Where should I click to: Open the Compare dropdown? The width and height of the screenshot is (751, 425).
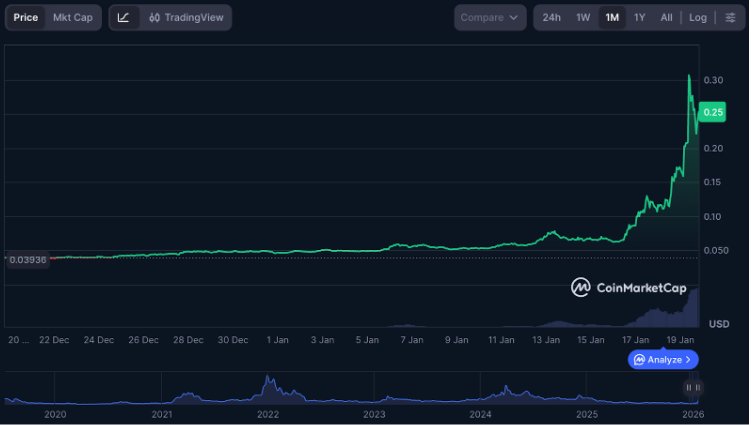point(490,17)
